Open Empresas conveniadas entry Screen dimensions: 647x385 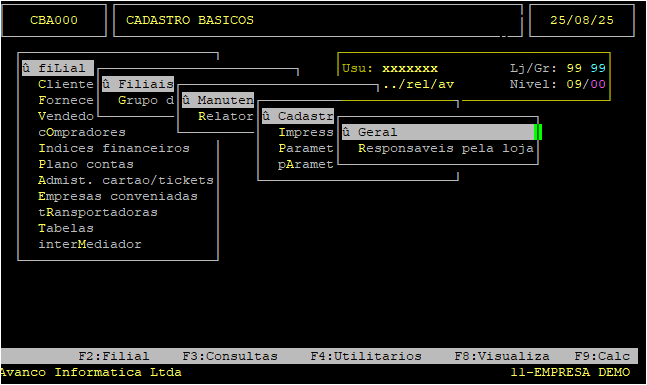click(118, 196)
